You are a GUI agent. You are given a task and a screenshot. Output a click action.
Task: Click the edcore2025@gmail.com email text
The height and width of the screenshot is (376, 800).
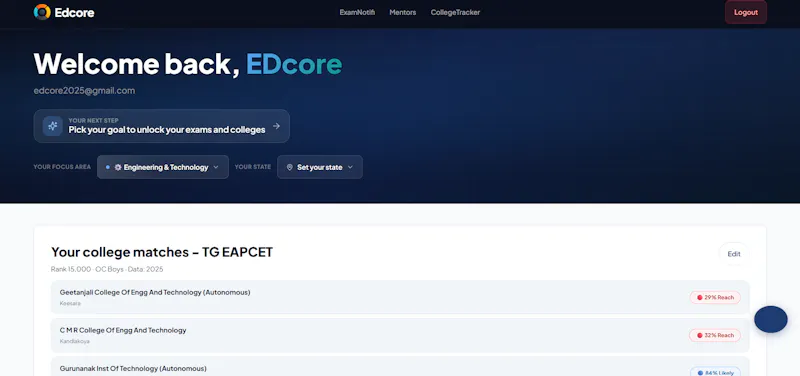point(84,91)
